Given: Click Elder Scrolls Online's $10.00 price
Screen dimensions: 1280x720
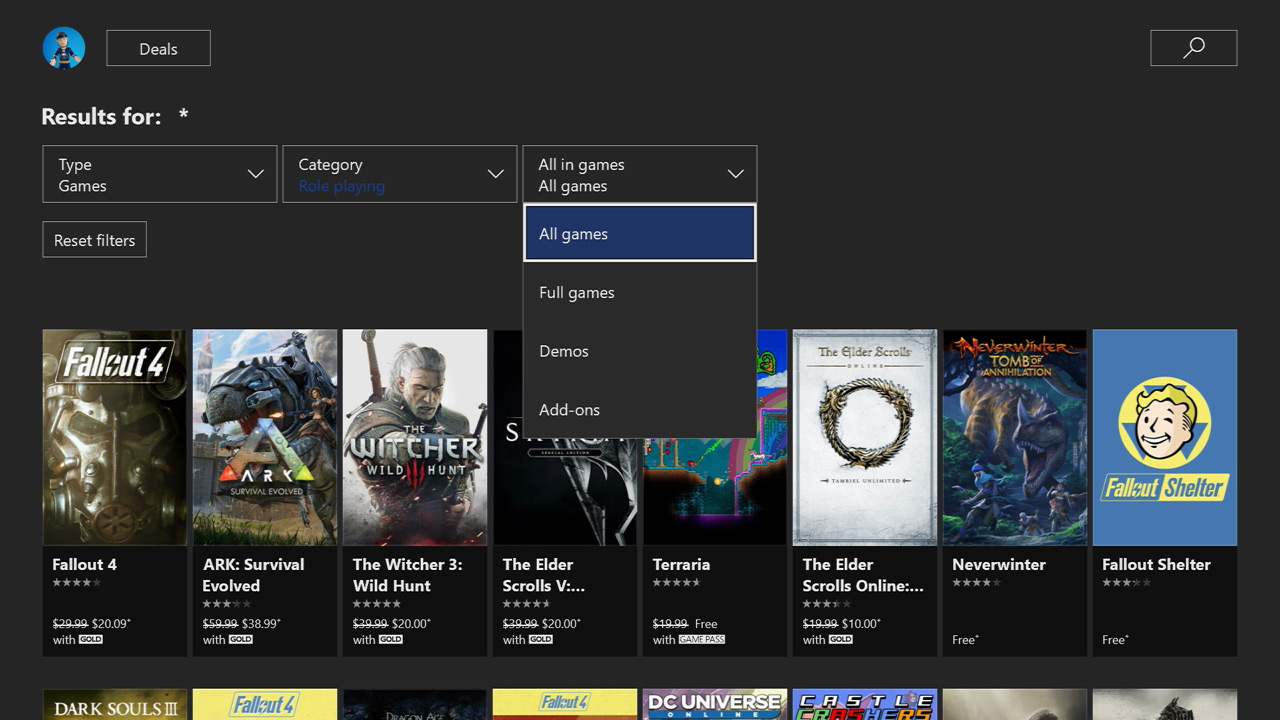Looking at the screenshot, I should coord(861,623).
